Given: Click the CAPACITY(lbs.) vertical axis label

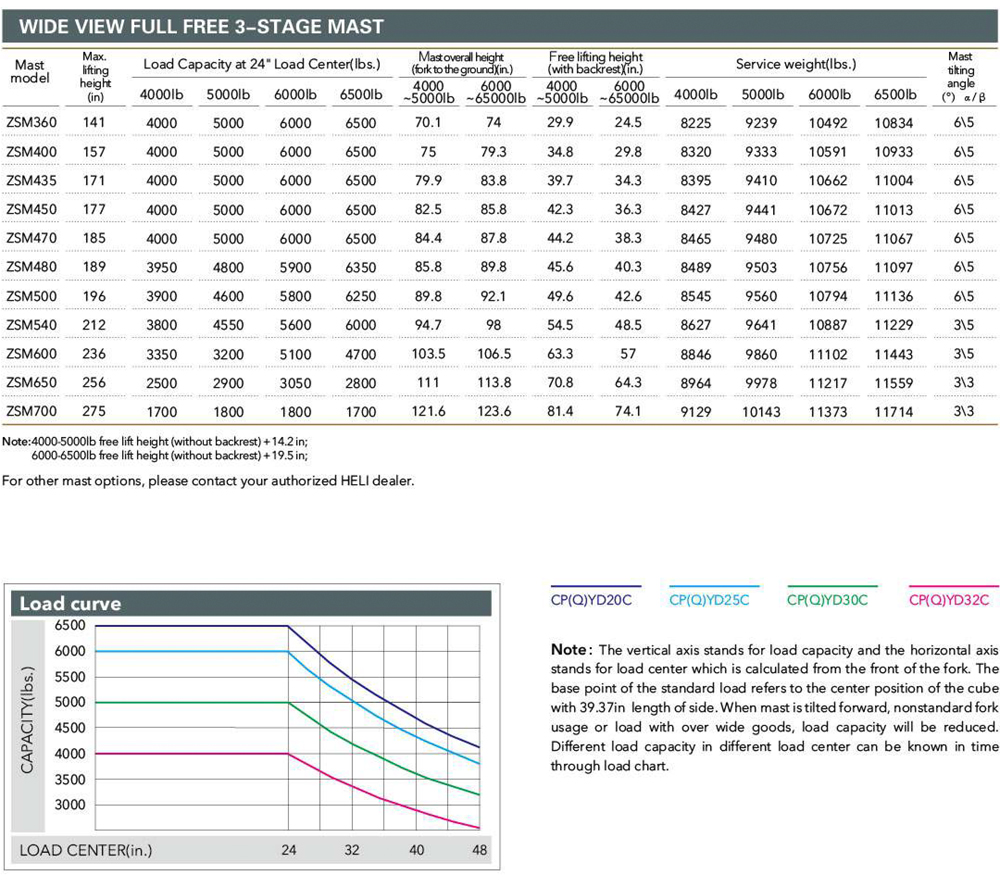Looking at the screenshot, I should (x=31, y=718).
